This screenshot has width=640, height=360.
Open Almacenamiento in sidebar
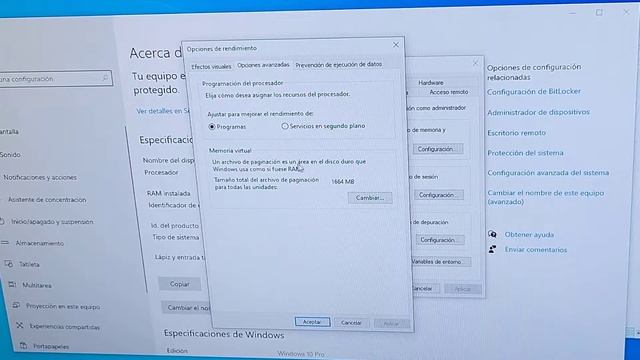tap(40, 243)
